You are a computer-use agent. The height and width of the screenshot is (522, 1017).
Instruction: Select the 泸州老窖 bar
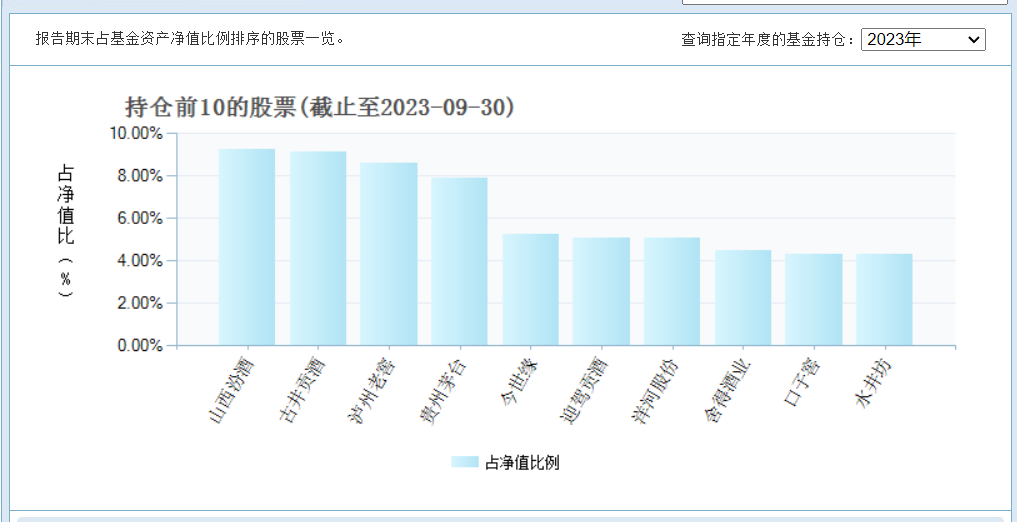(x=388, y=254)
